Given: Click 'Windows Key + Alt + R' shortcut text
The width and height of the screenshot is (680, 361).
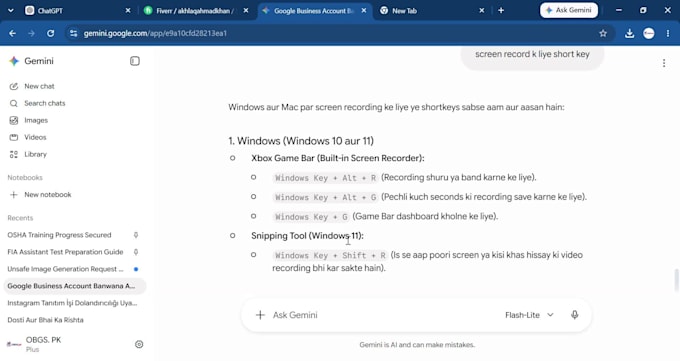Looking at the screenshot, I should click(325, 178).
